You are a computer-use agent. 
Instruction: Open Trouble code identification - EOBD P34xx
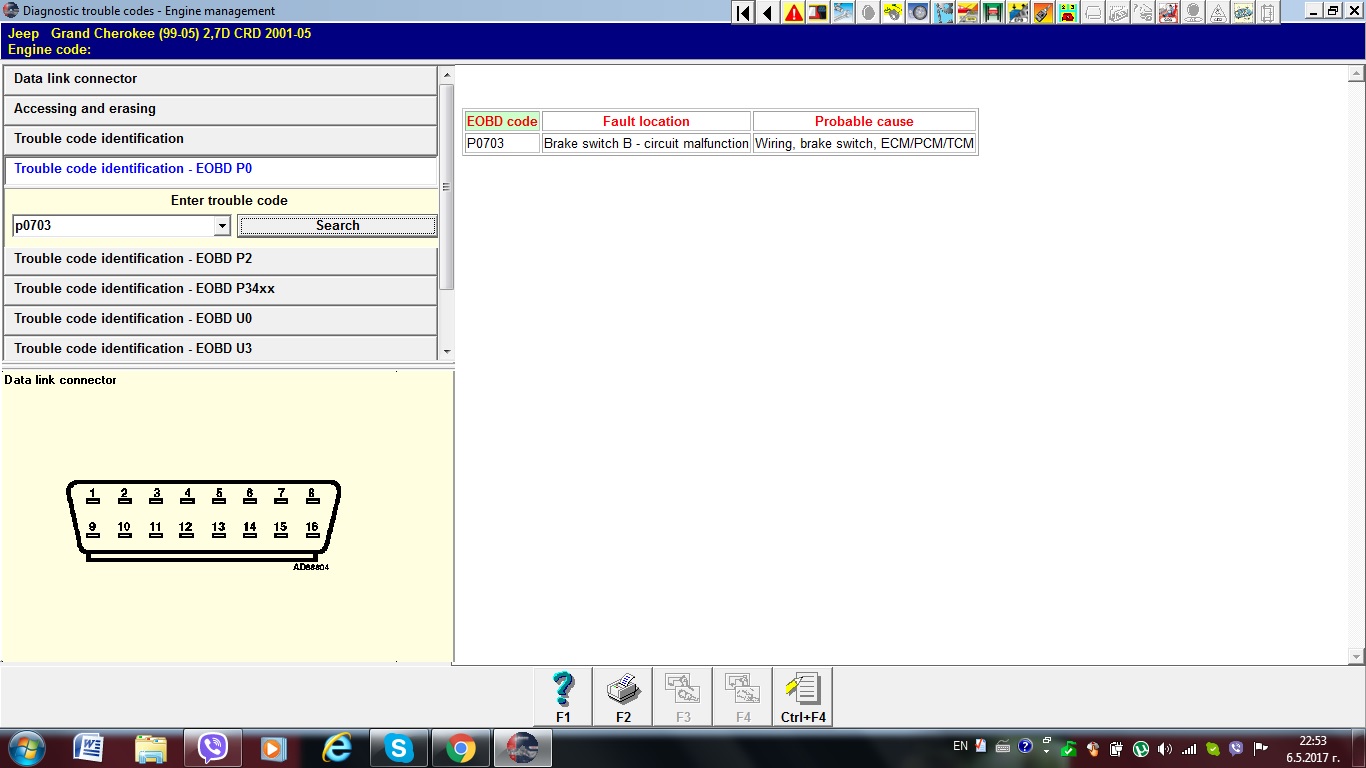click(220, 289)
